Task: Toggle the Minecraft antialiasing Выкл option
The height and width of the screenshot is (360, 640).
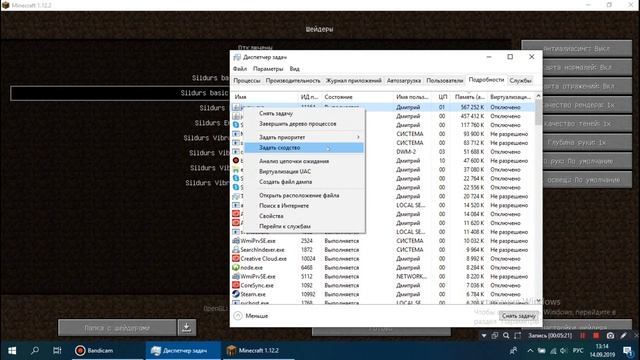Action: 577,48
